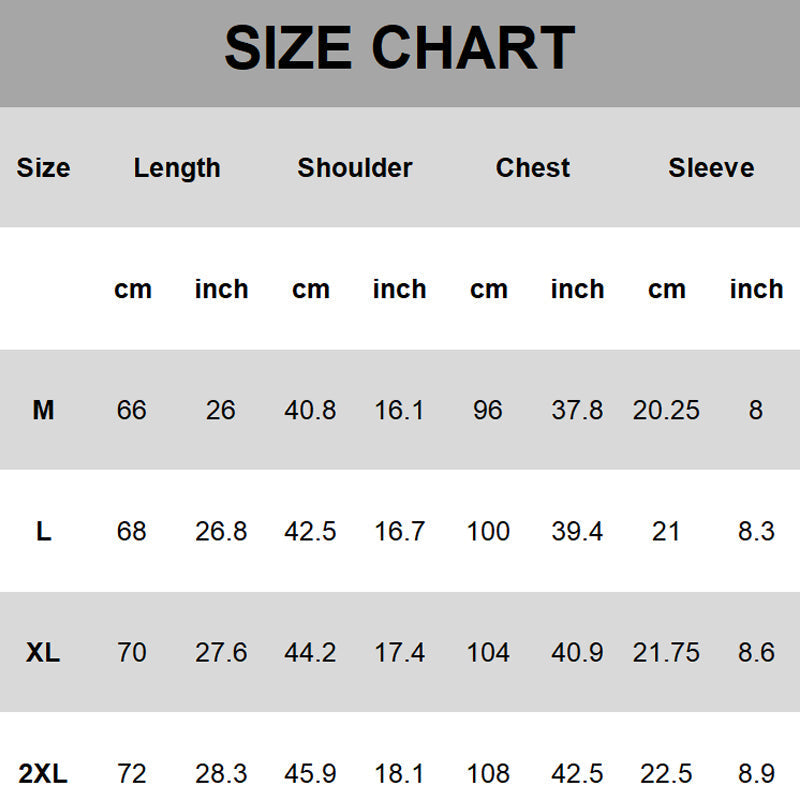Select the 44.2 shoulder cm value
The height and width of the screenshot is (800, 800).
[310, 653]
